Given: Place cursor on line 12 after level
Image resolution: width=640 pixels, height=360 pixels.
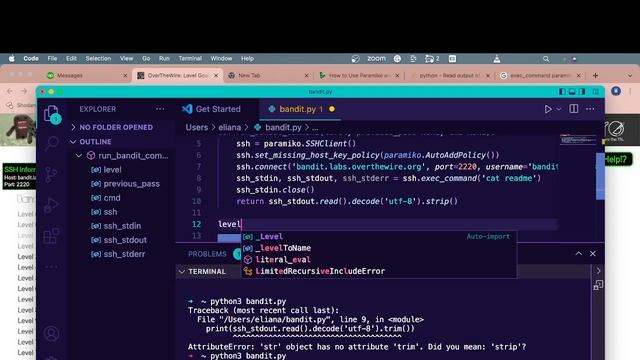Looking at the screenshot, I should point(242,224).
